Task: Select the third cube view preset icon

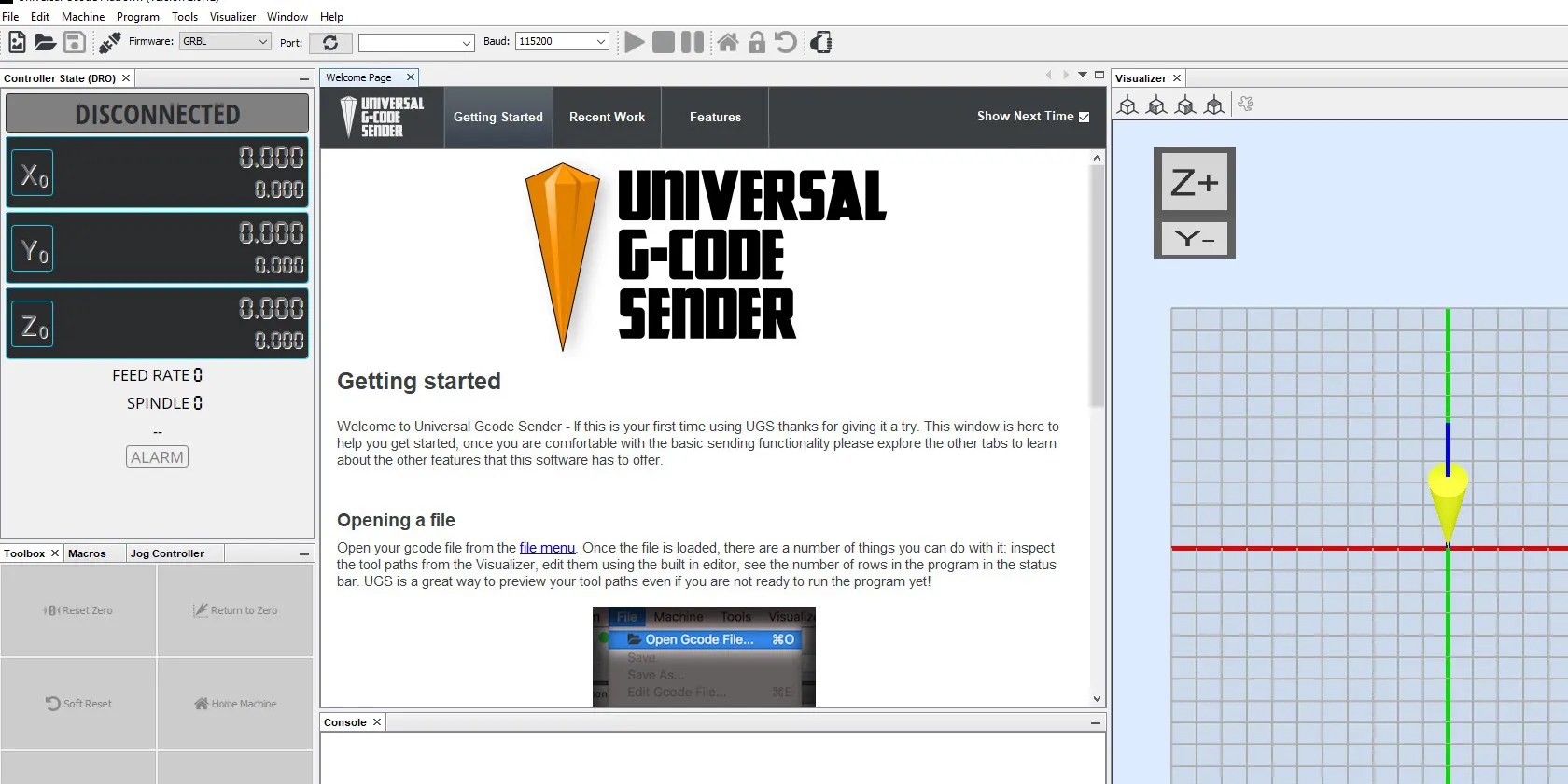Action: [x=1185, y=105]
